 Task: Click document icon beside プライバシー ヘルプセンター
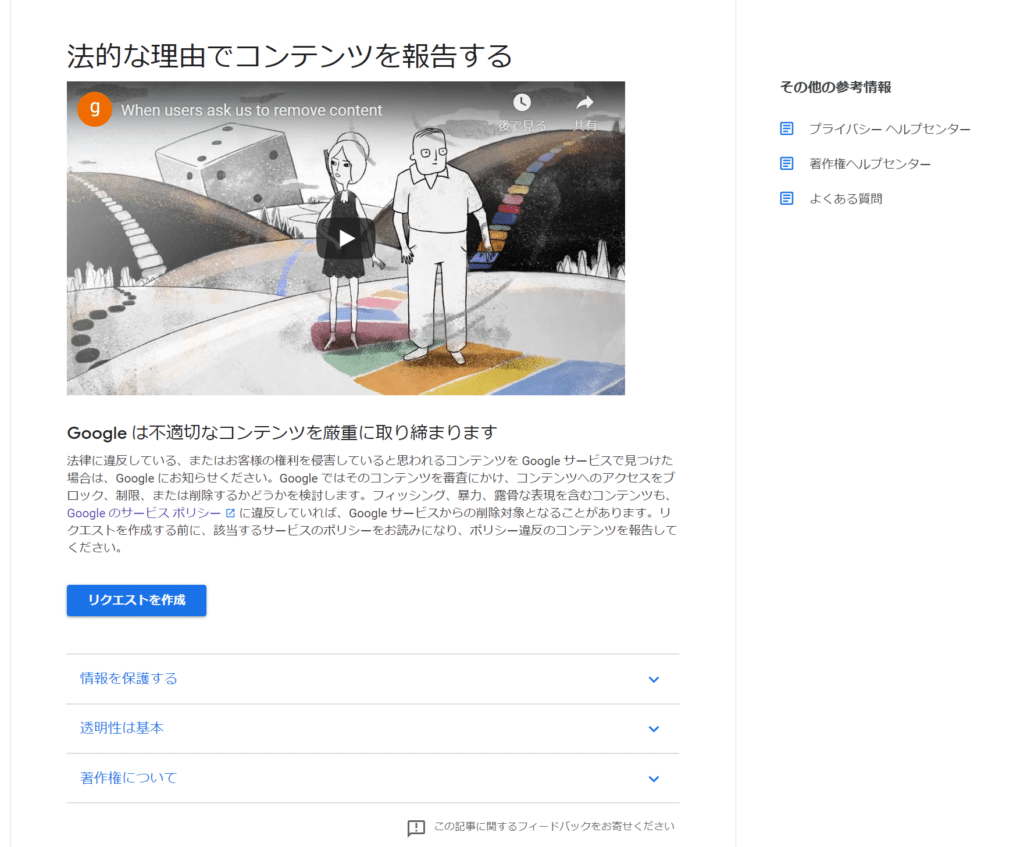(x=787, y=129)
